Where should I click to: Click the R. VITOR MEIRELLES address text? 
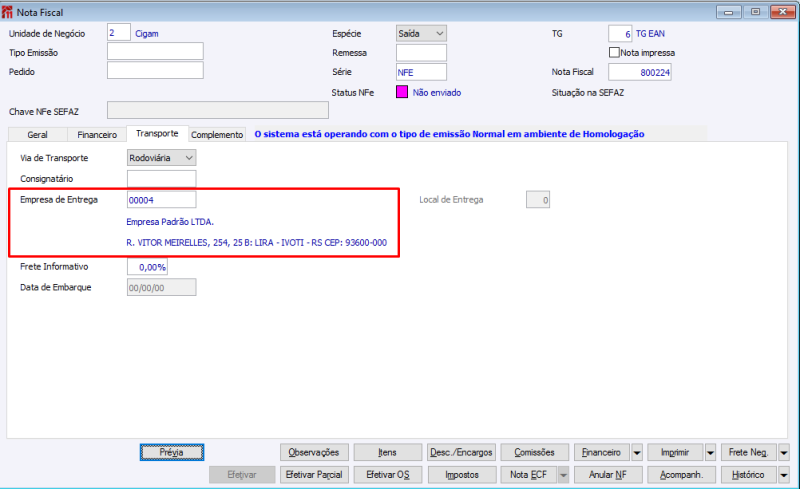[257, 243]
